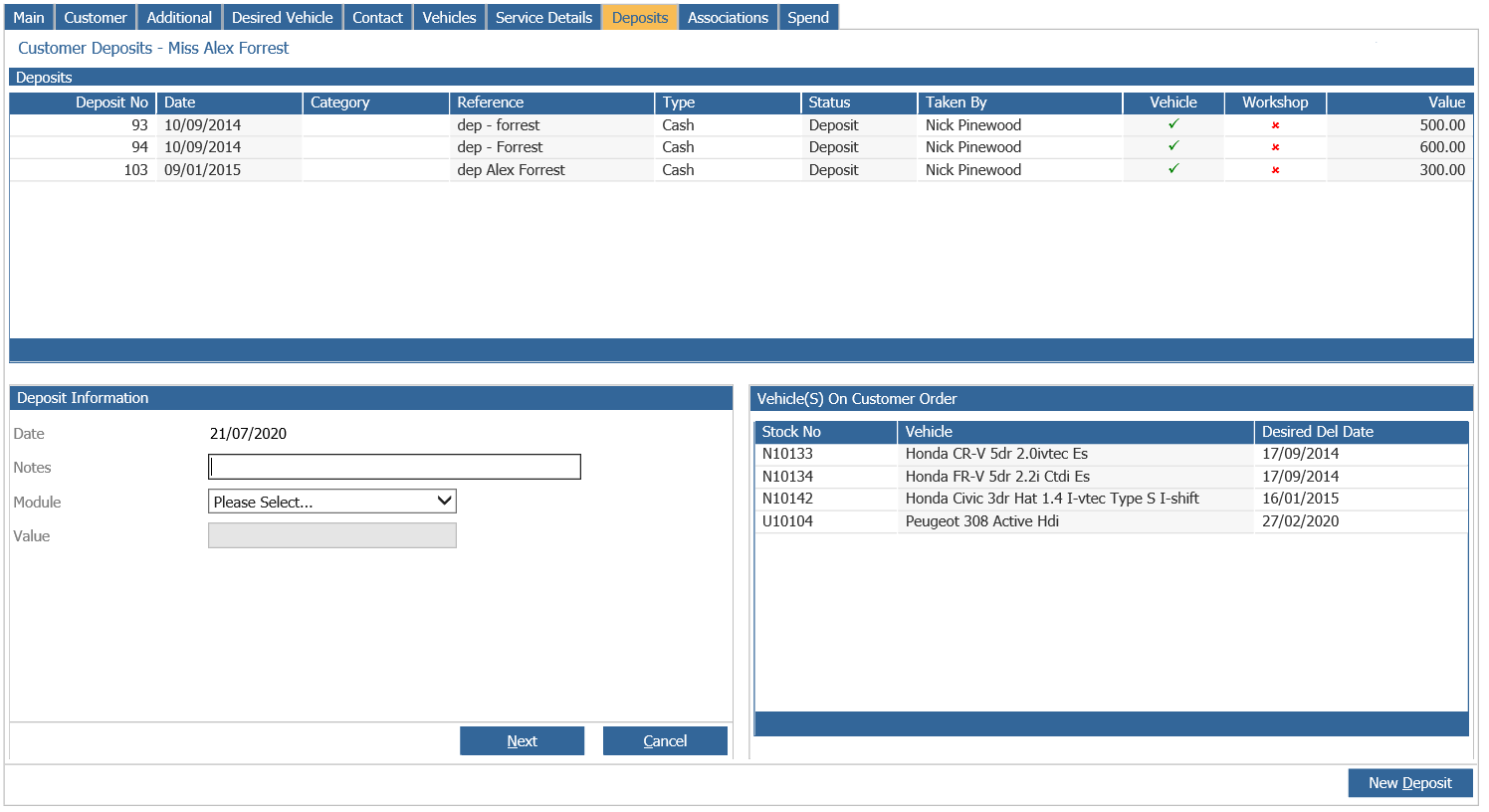Click the Workshop red cross for deposit 93
The image size is (1489, 812).
[x=1275, y=125]
